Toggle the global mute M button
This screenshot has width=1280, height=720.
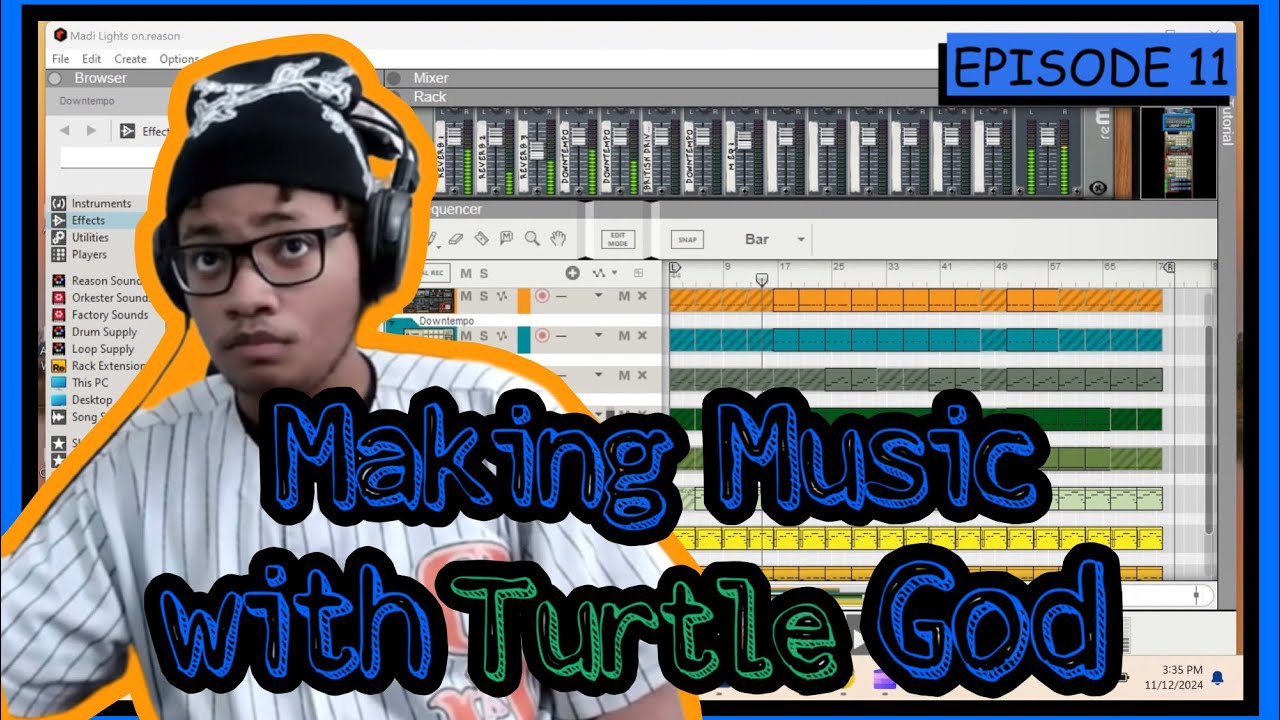(466, 273)
